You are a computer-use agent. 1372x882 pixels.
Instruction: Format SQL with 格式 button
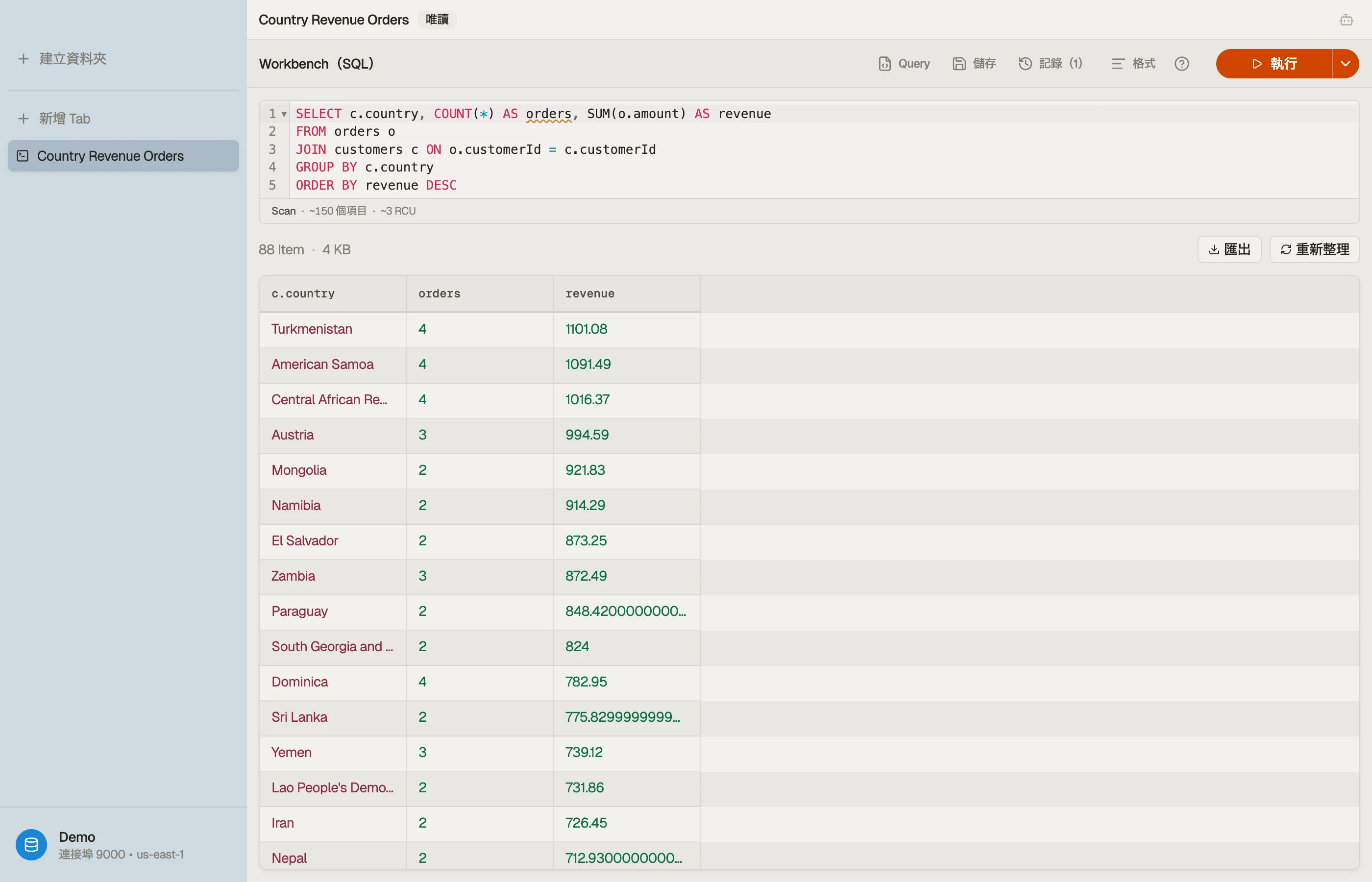tap(1134, 64)
